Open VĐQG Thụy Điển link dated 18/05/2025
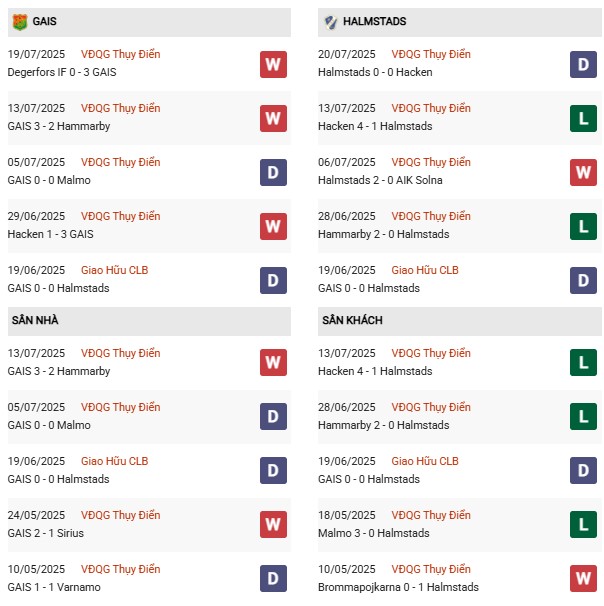Viewport: 604px width, 606px height. pyautogui.click(x=431, y=515)
